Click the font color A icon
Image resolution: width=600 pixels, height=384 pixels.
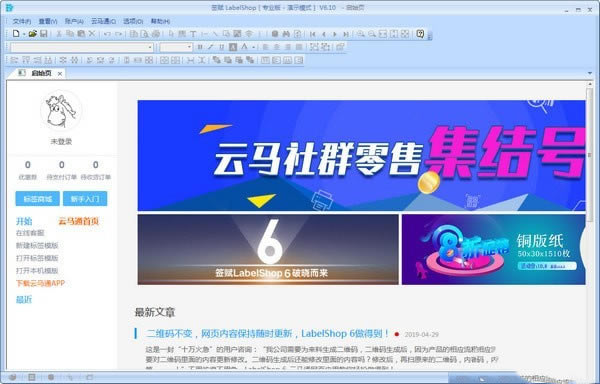[244, 47]
